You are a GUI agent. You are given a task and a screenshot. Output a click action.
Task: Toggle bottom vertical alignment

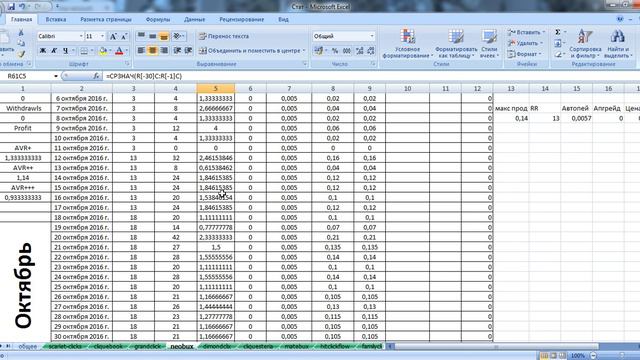(164, 36)
